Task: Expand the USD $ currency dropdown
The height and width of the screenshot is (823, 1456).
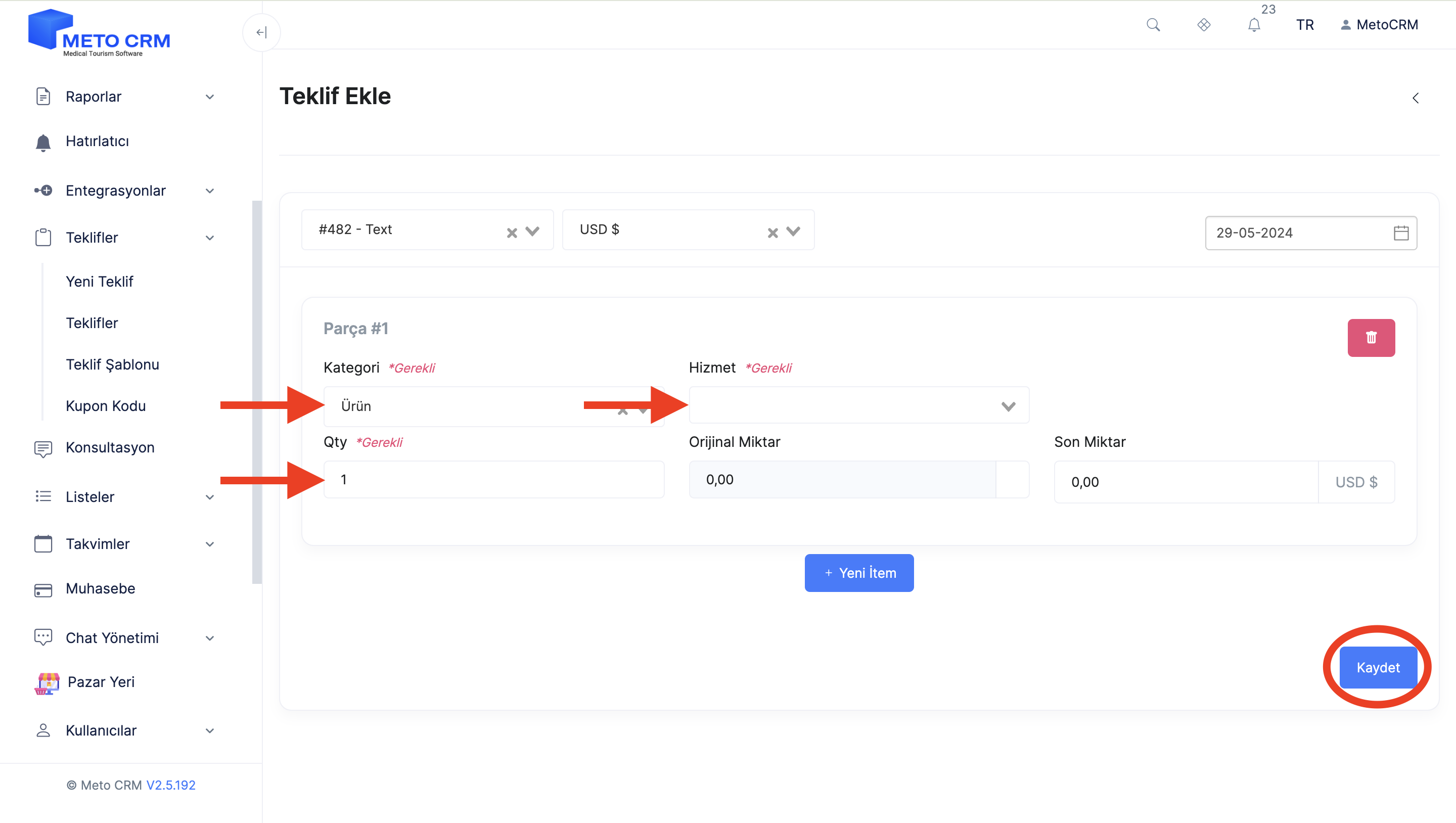Action: point(793,231)
